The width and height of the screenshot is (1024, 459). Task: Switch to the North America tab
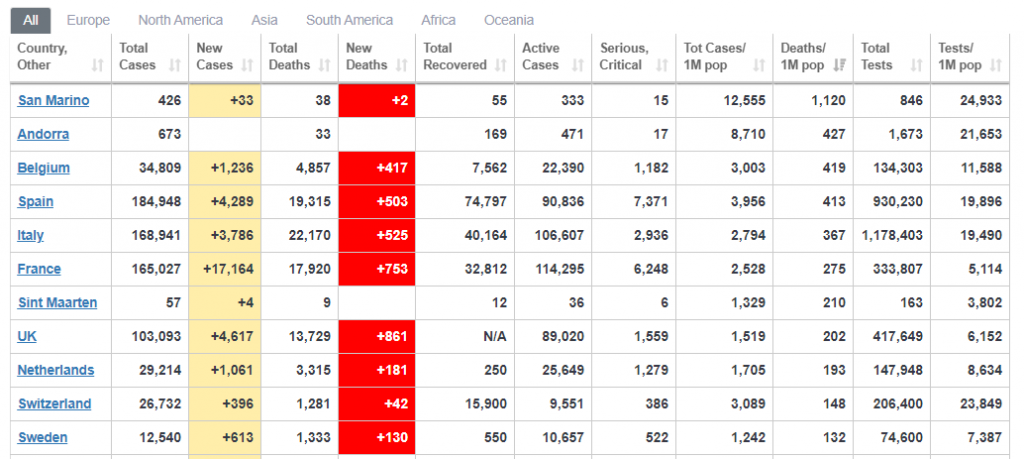[x=180, y=21]
